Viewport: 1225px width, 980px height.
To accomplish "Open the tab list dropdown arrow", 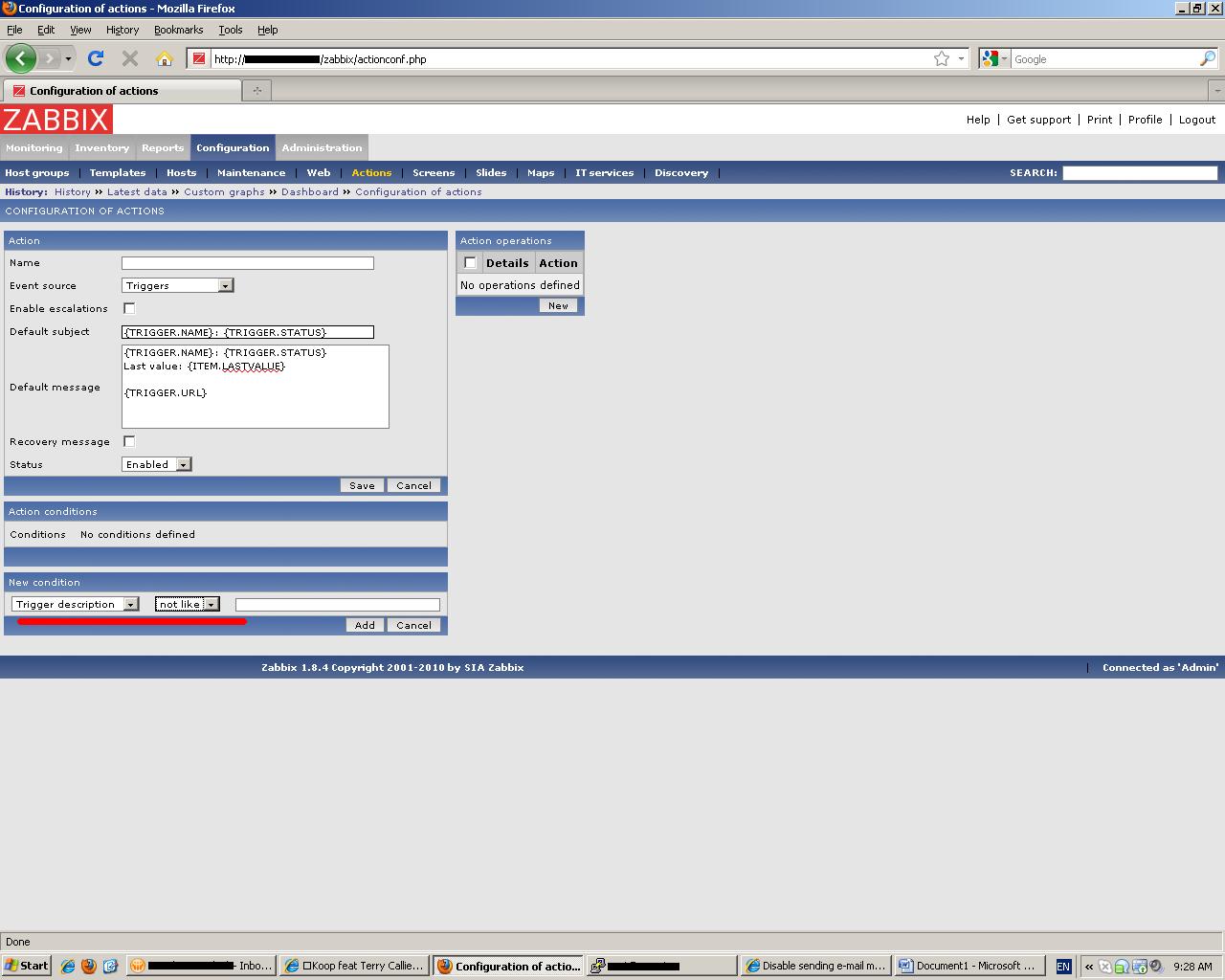I will tap(1216, 90).
